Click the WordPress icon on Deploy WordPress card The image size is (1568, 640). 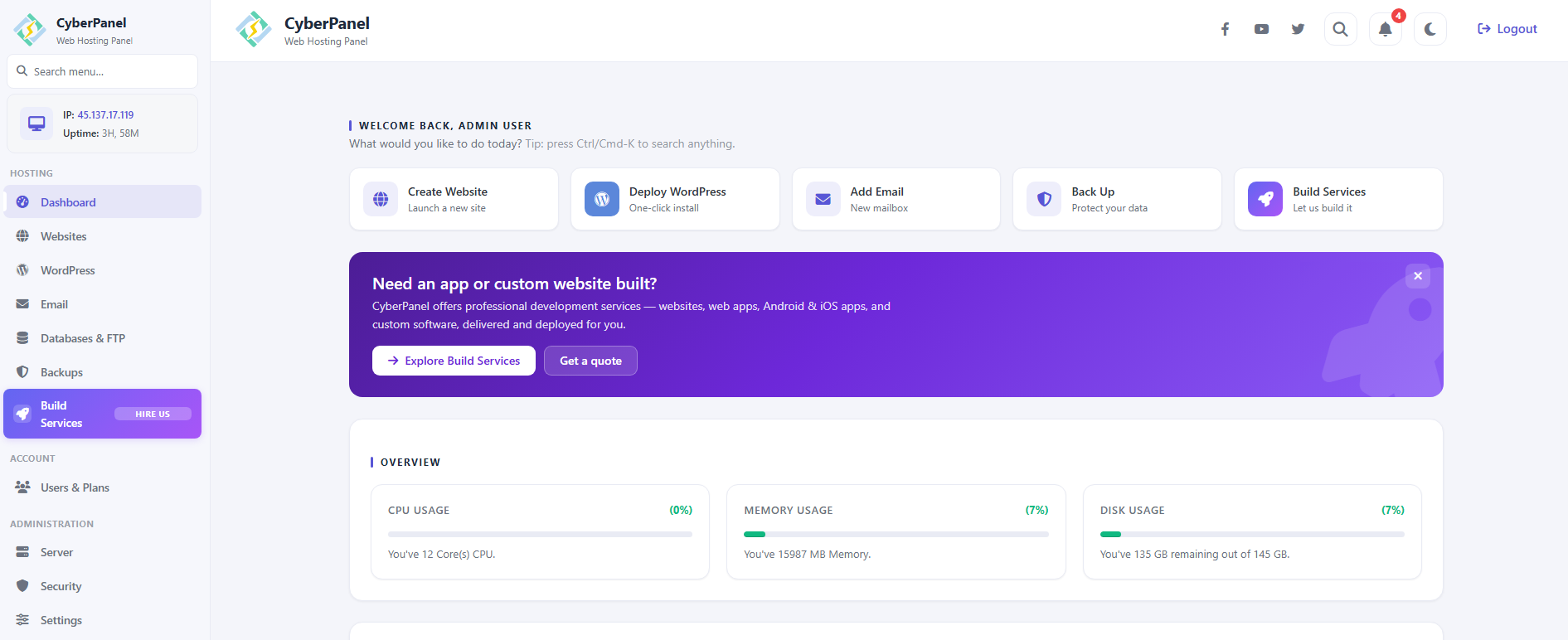pyautogui.click(x=602, y=199)
